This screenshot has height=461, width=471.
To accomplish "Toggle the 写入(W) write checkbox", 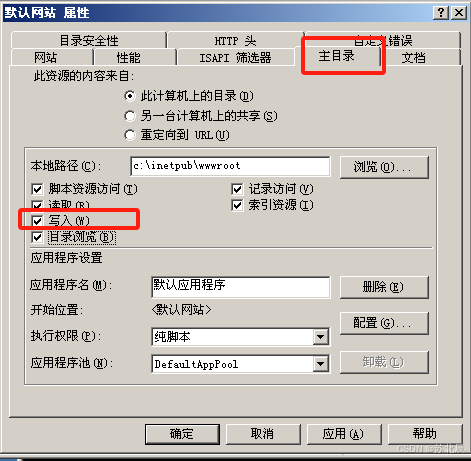I will click(x=37, y=221).
